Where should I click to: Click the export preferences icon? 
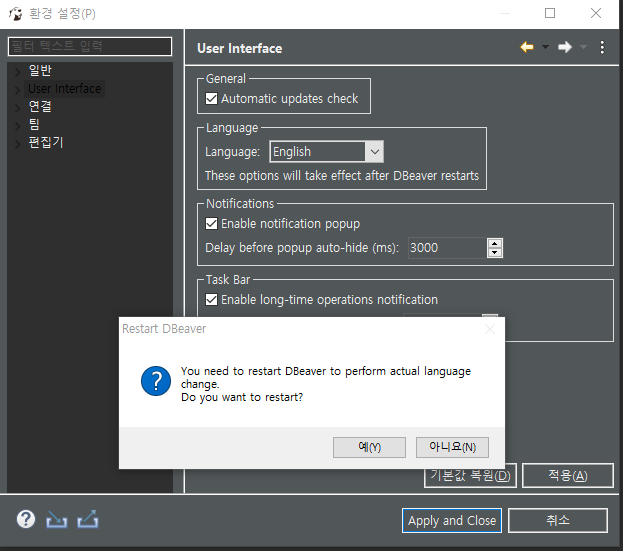pyautogui.click(x=88, y=519)
